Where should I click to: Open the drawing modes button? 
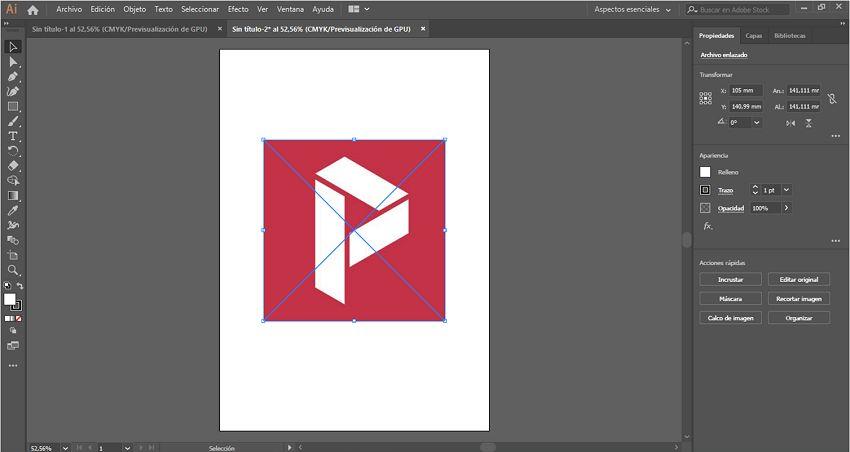tap(13, 330)
